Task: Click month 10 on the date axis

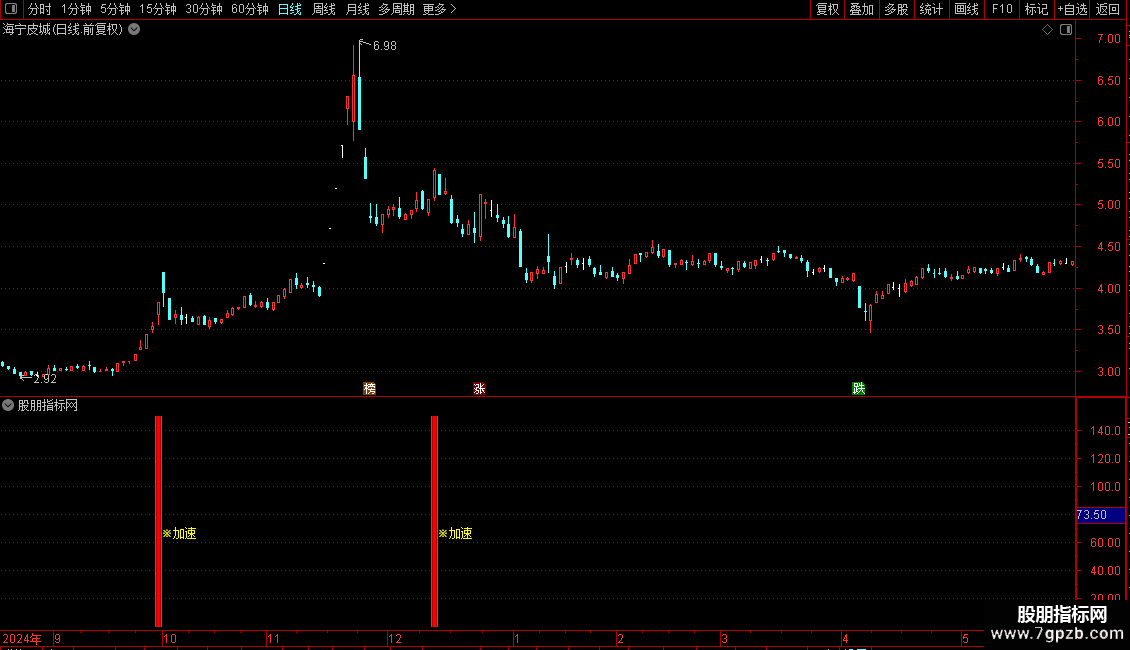Action: [x=170, y=638]
